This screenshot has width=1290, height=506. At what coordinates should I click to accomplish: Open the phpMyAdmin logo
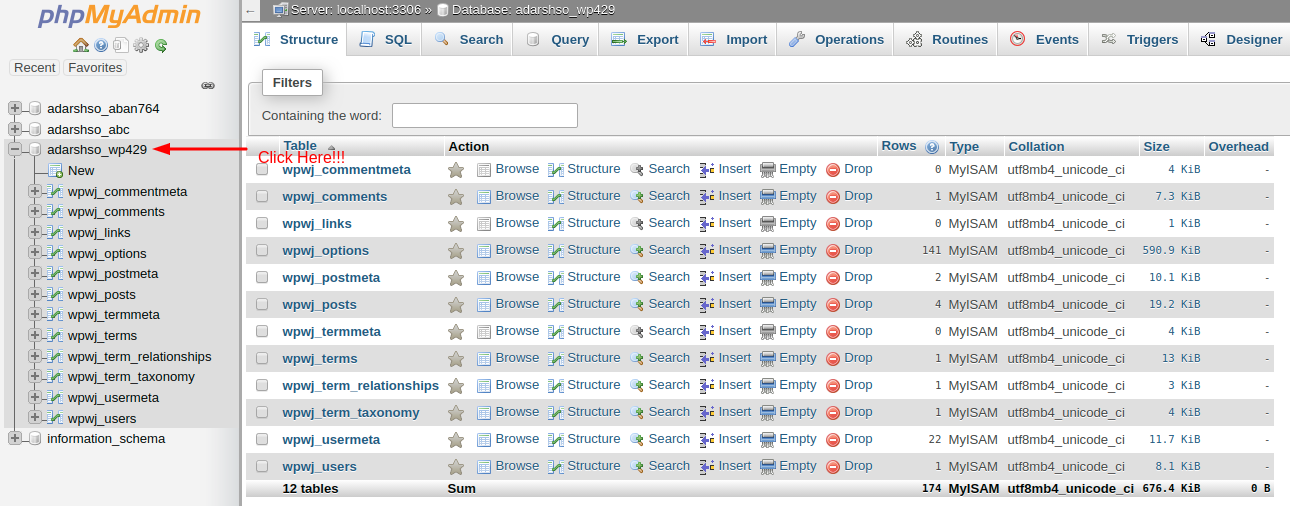tap(120, 16)
